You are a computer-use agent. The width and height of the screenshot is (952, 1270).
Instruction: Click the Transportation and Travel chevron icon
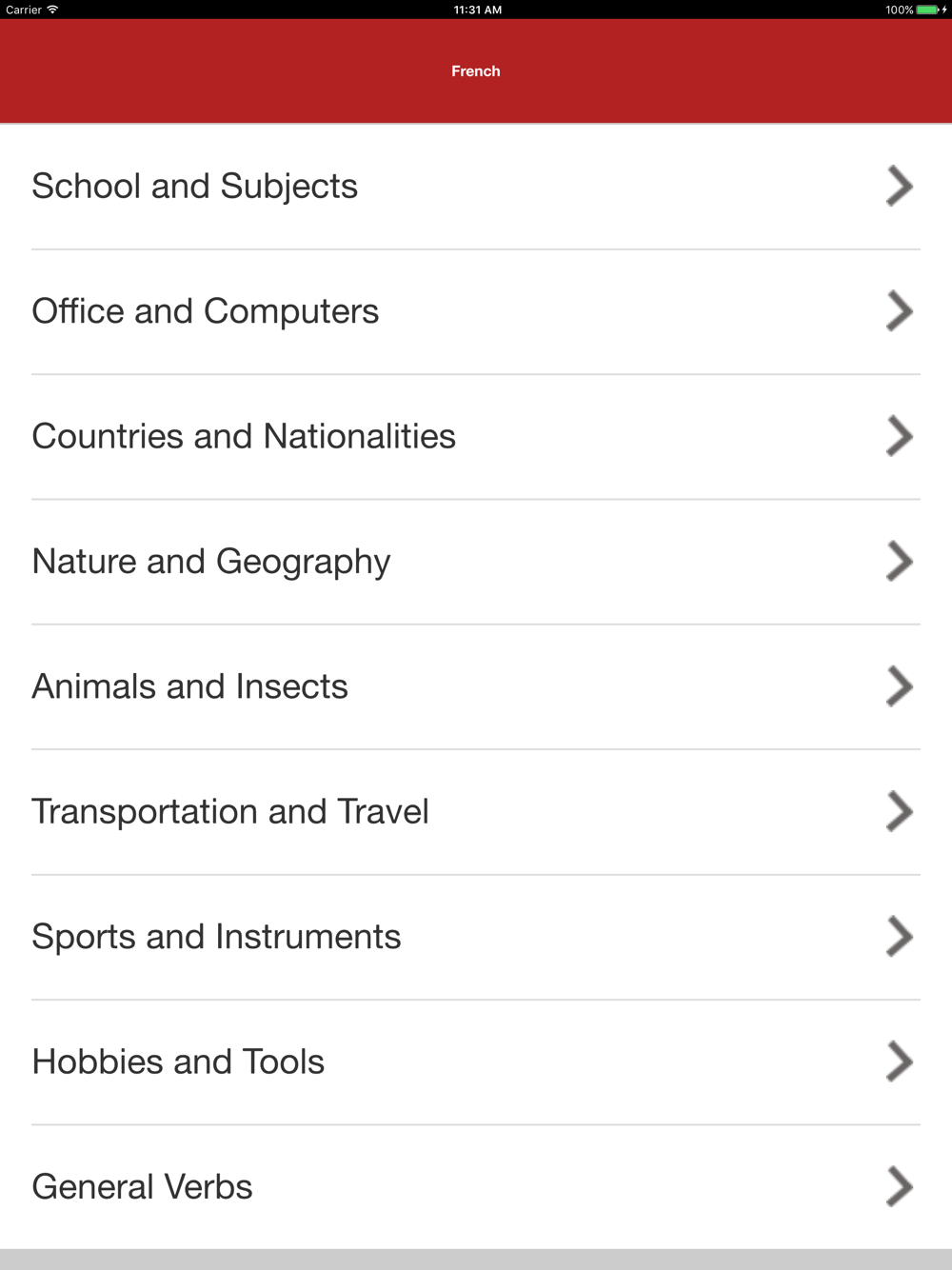(899, 812)
